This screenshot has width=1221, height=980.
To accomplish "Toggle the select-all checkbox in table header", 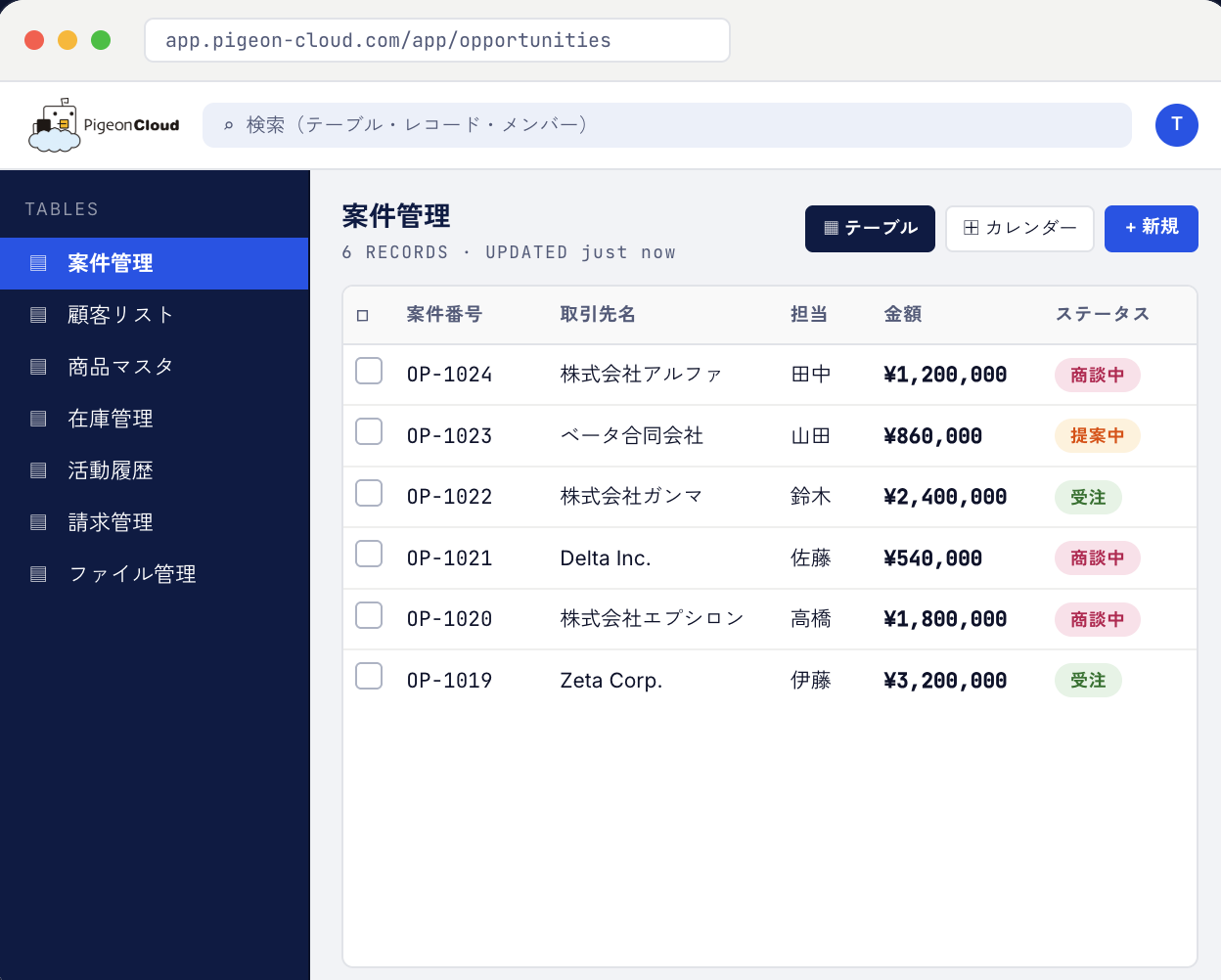I will click(363, 315).
